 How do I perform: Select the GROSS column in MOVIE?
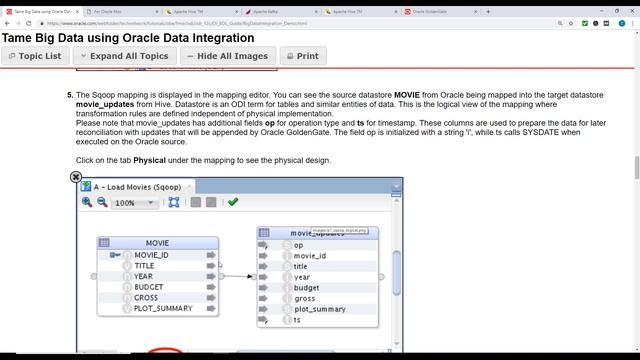(x=146, y=298)
